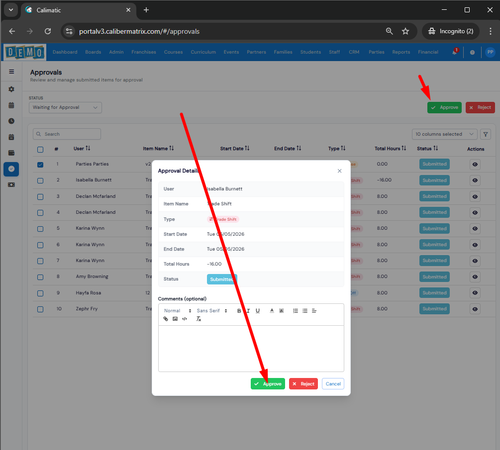Image resolution: width=500 pixels, height=450 pixels.
Task: Open the table filter funnel icon
Action: pyautogui.click(x=486, y=134)
